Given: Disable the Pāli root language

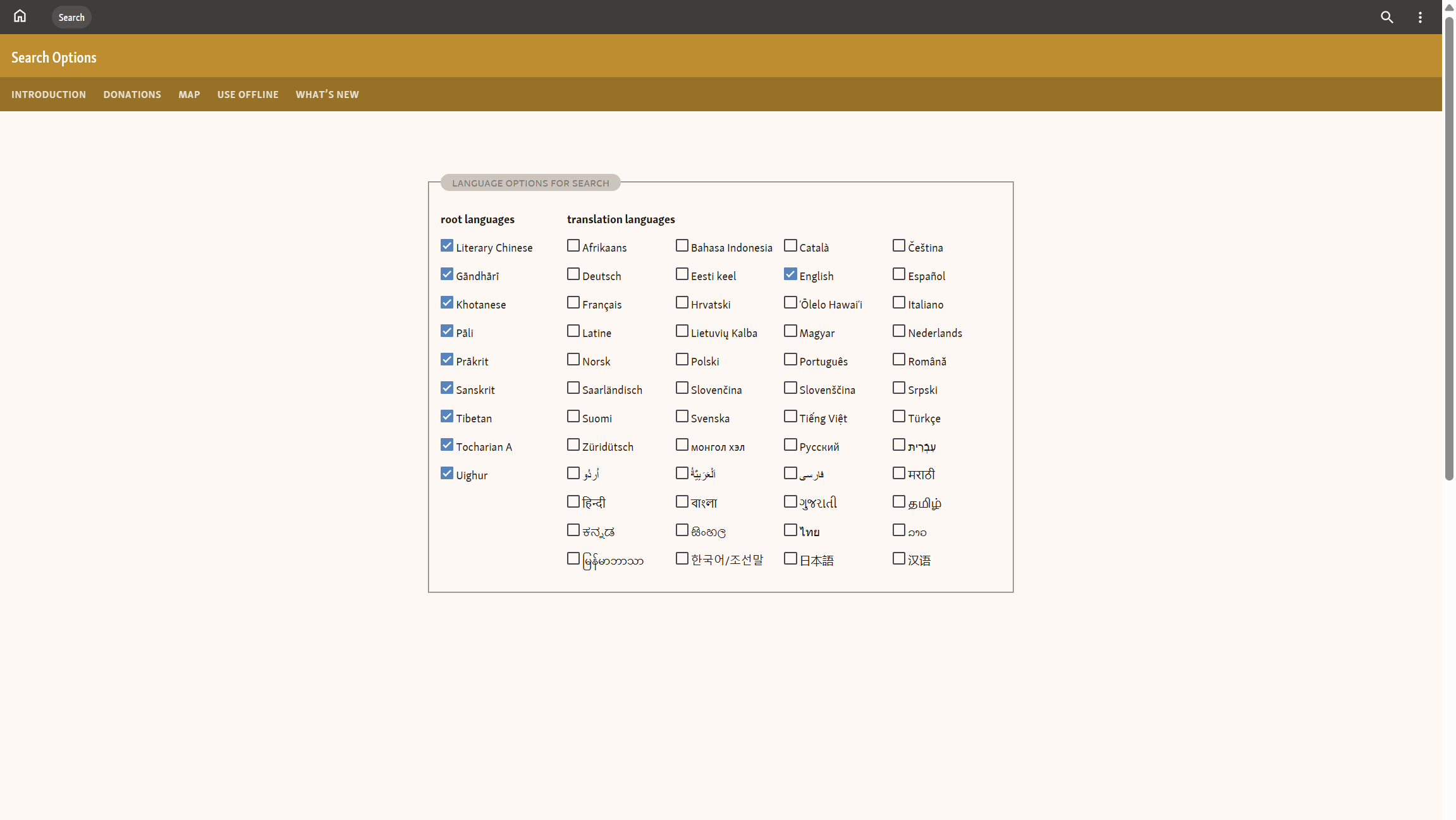Looking at the screenshot, I should pyautogui.click(x=447, y=331).
